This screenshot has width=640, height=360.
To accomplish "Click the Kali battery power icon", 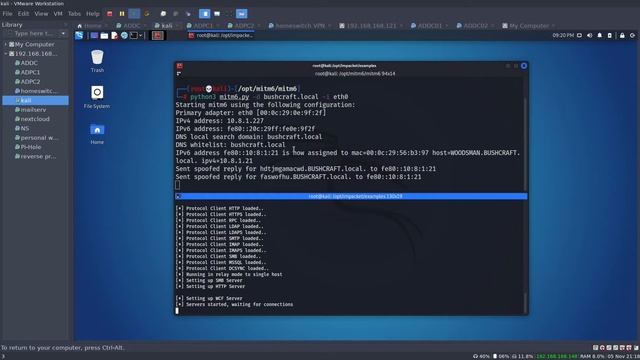I will (x=610, y=36).
